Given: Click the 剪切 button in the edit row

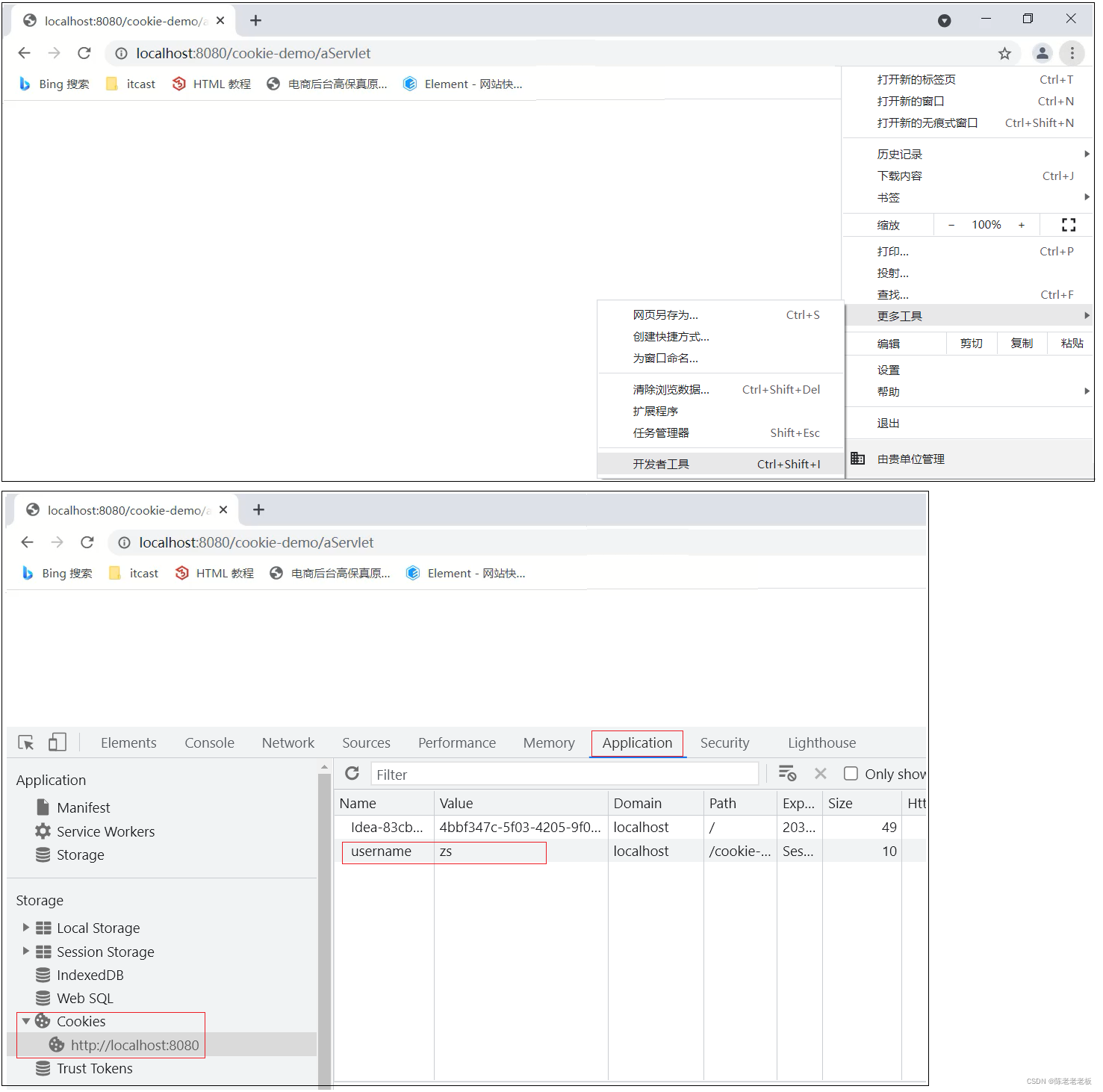Looking at the screenshot, I should [971, 344].
